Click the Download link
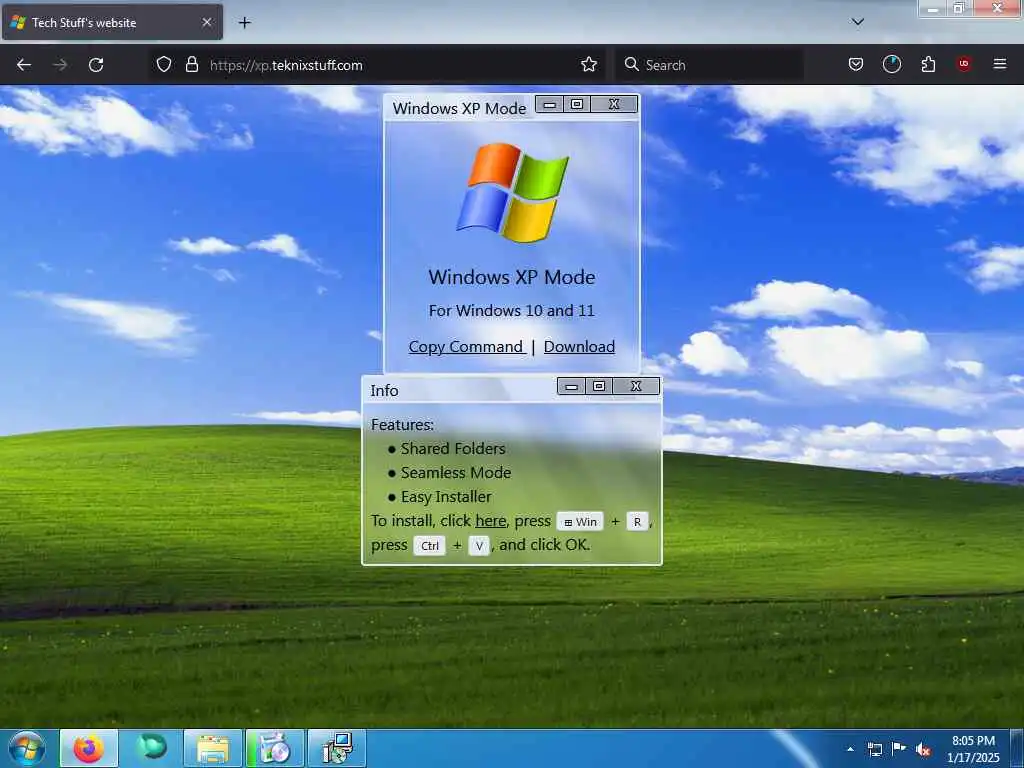 [x=579, y=347]
